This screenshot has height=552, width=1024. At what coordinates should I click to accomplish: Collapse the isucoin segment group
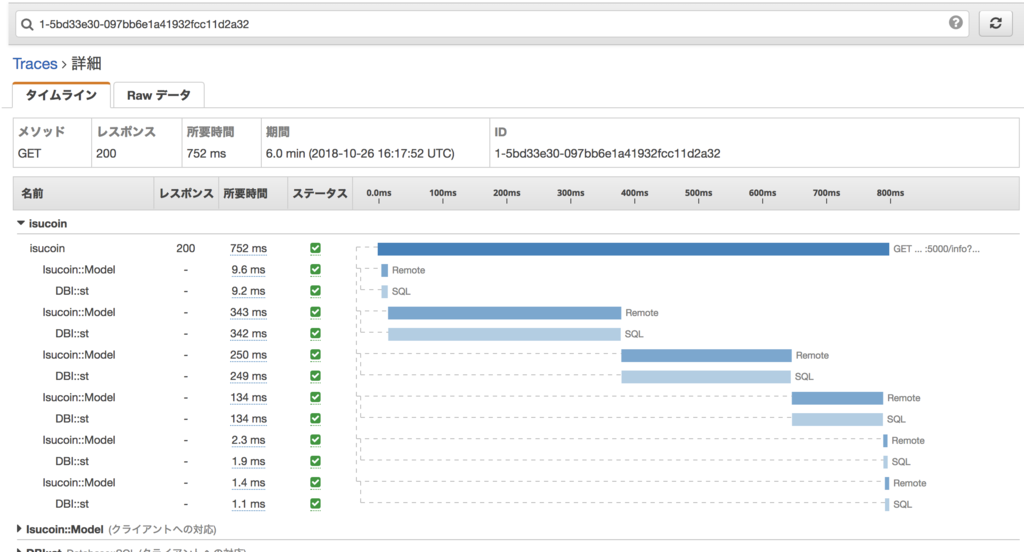[21, 223]
